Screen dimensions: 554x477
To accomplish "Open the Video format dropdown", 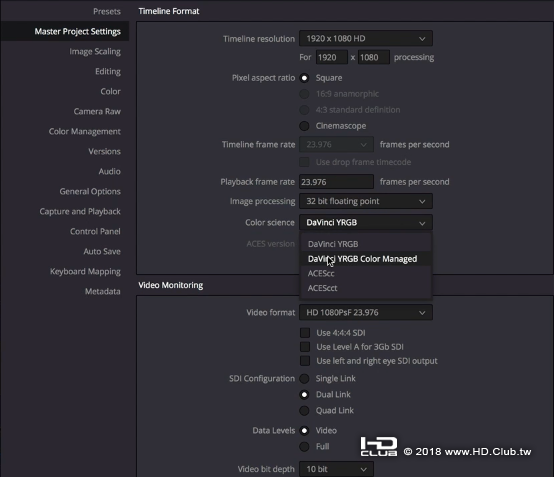I will coord(366,313).
